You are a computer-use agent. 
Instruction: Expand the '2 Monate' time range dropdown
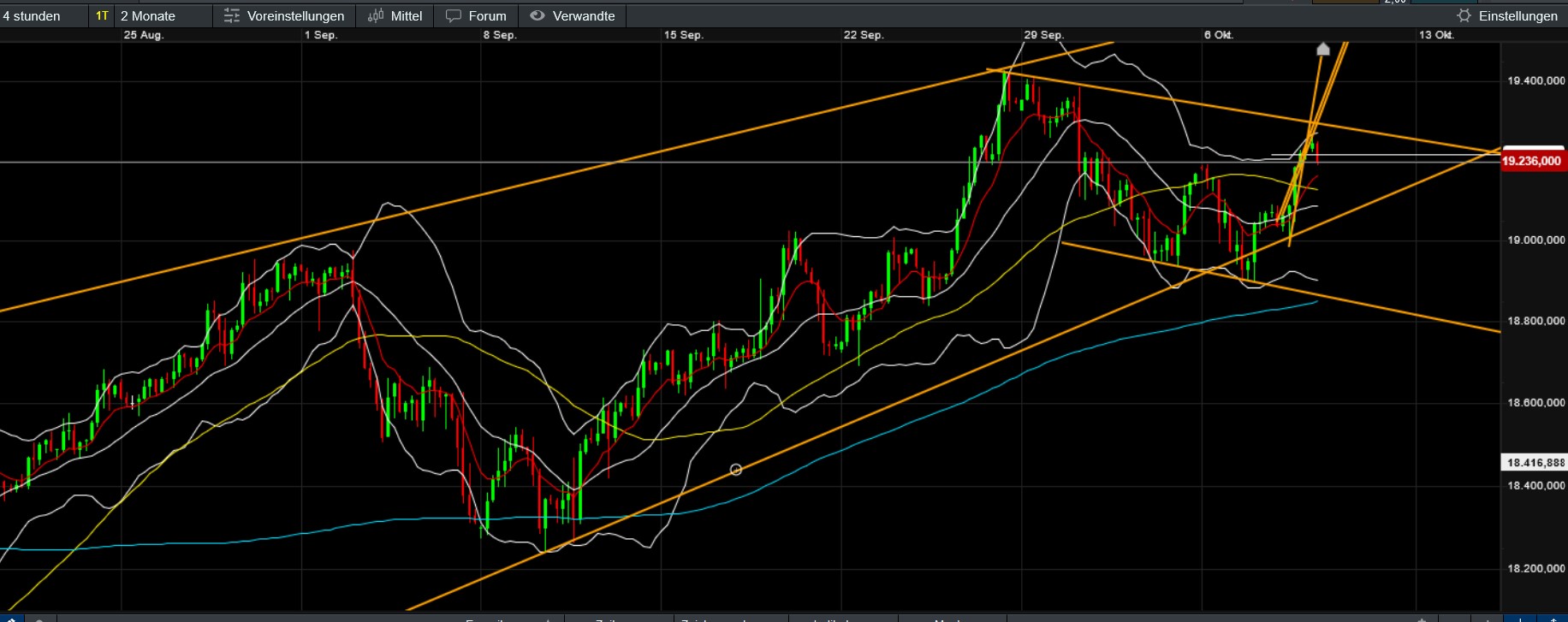point(164,16)
